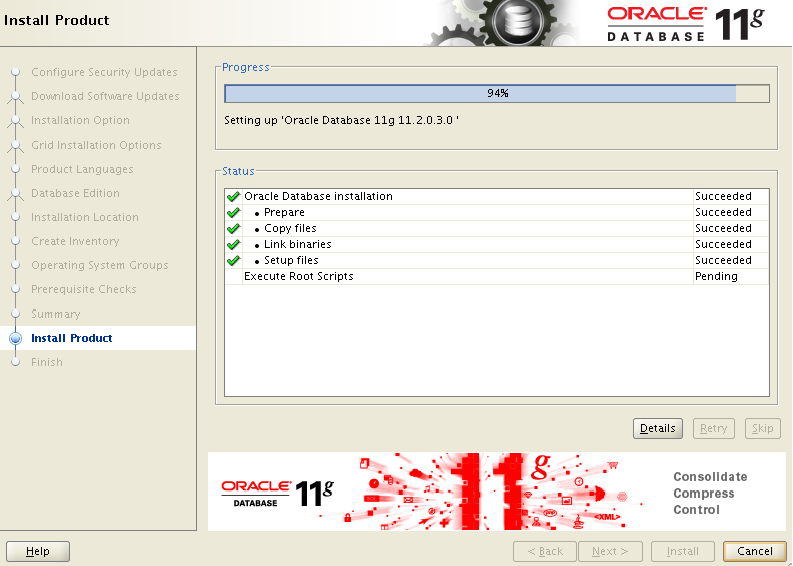Select the Prepare status row
793x566 pixels.
tap(497, 212)
